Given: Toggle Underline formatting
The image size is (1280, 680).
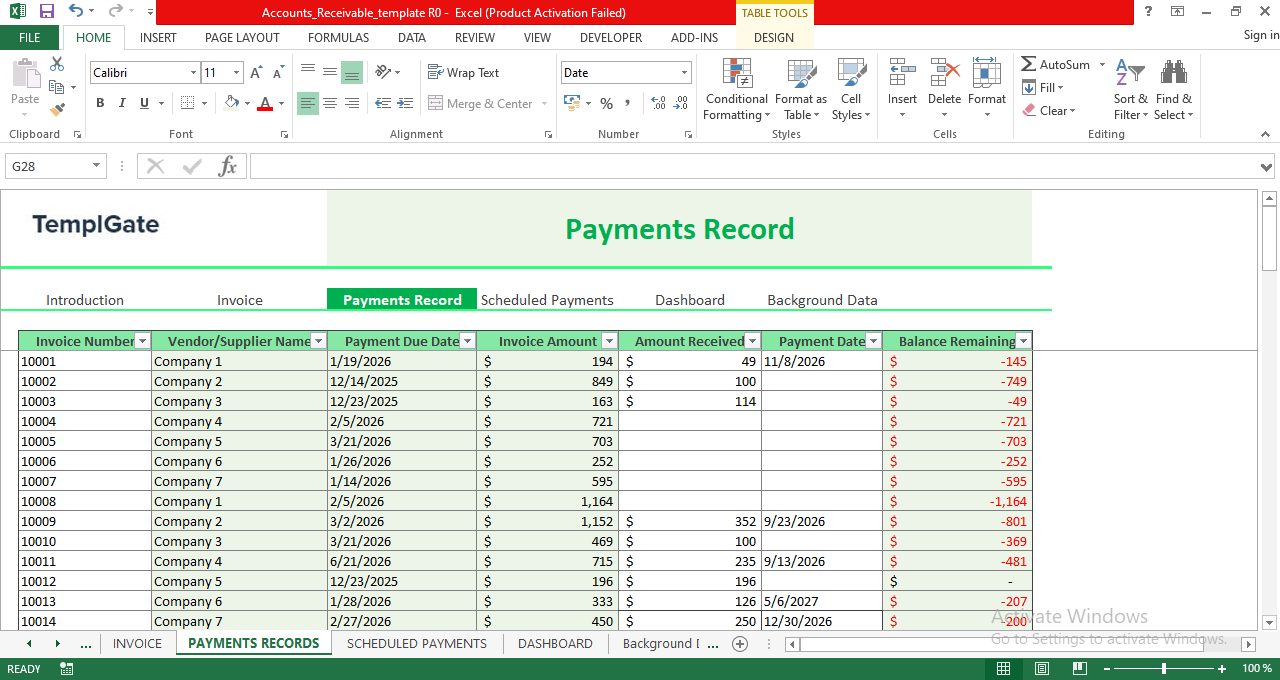Looking at the screenshot, I should [144, 103].
